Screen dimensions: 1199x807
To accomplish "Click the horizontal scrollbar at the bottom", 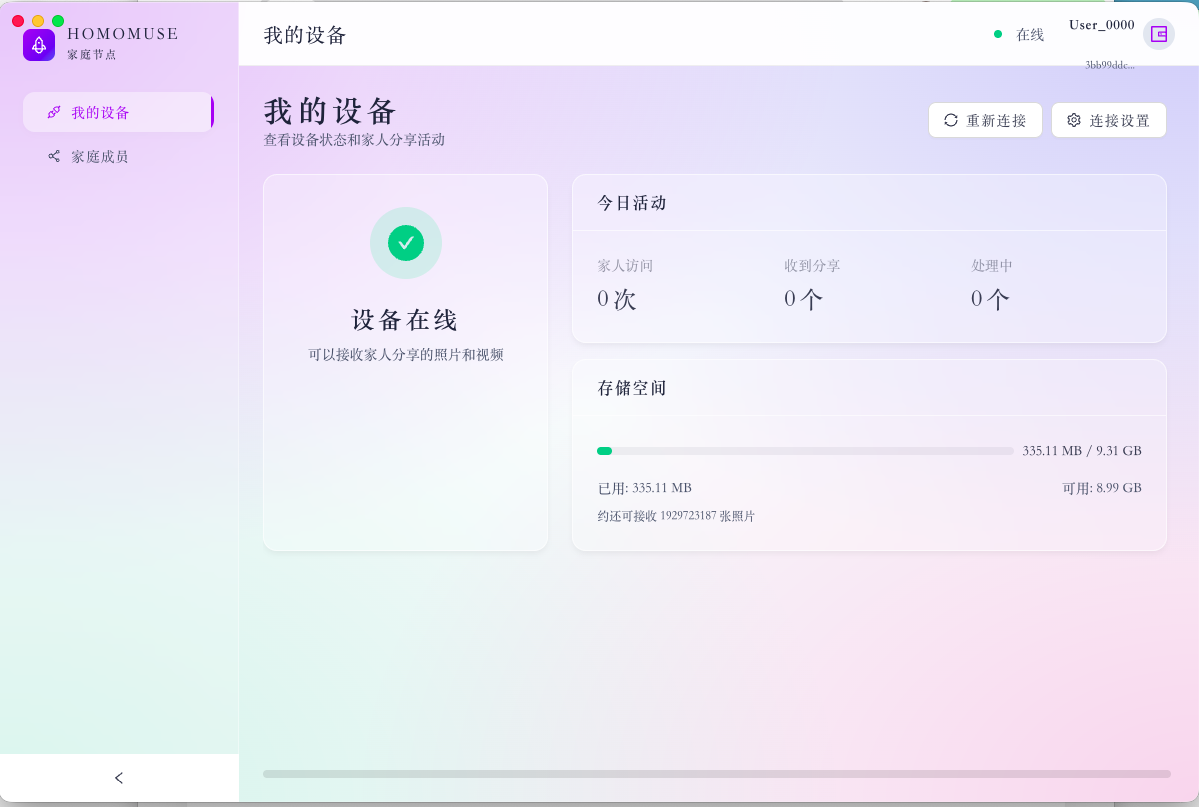I will coord(716,773).
